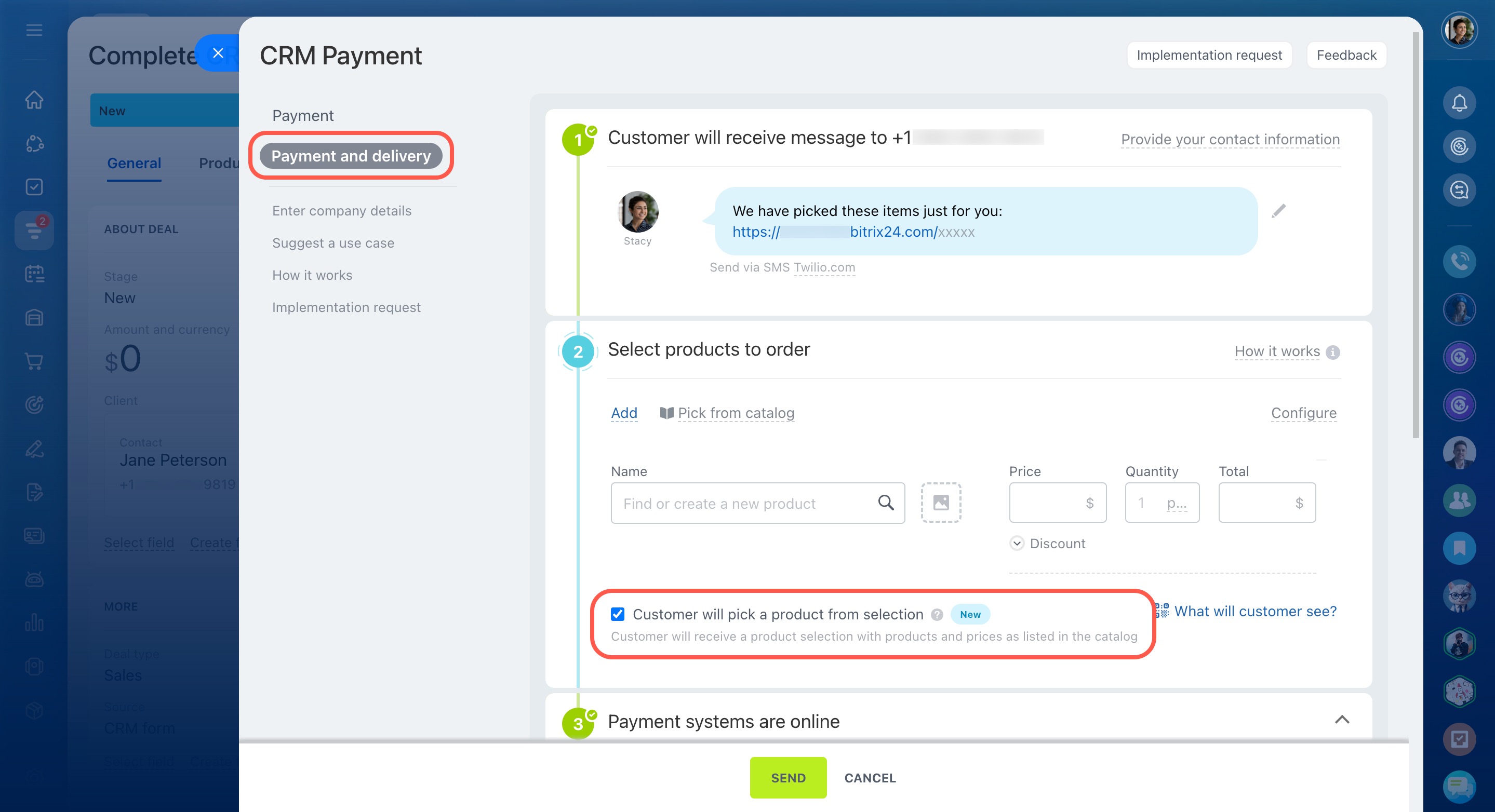Open the shopping cart sidebar icon

tap(34, 361)
